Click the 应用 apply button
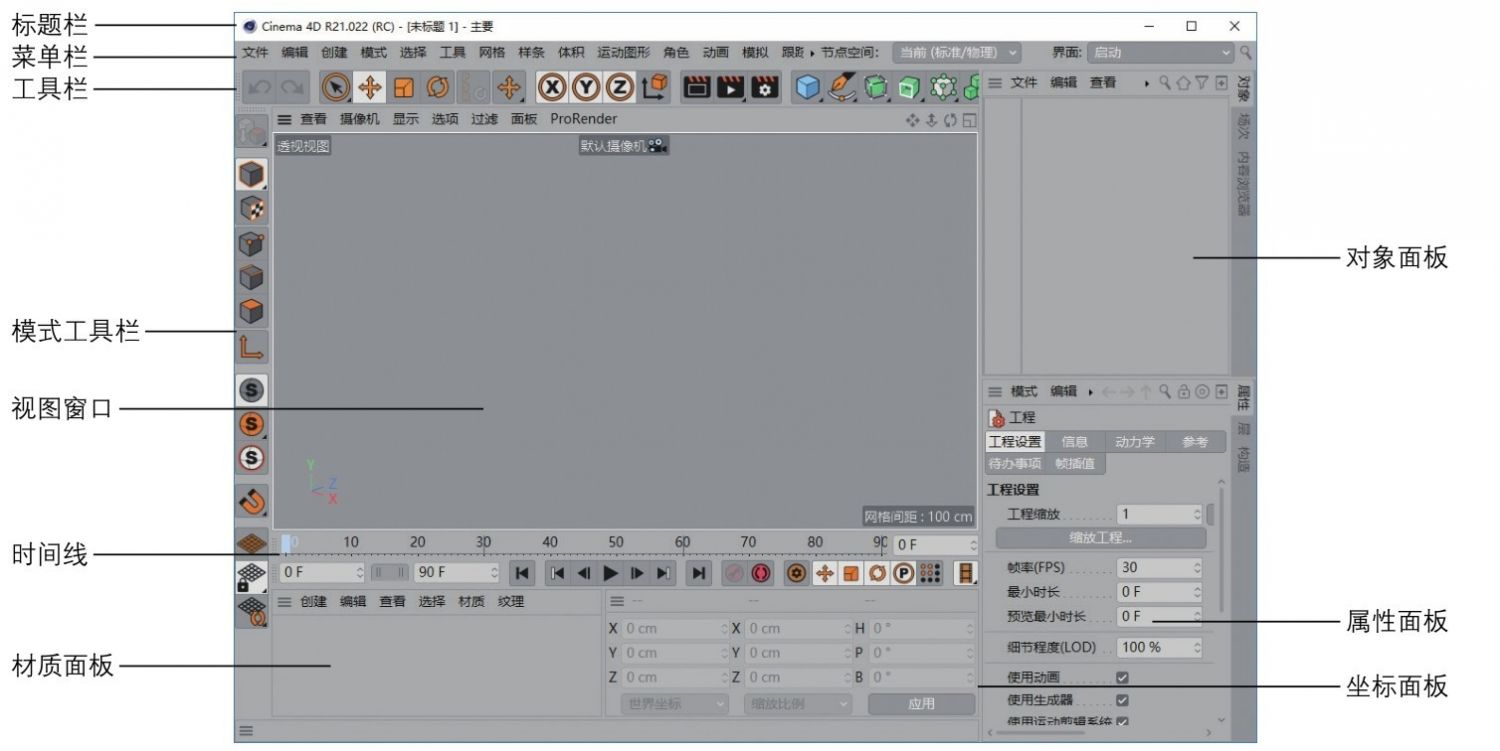The width and height of the screenshot is (1500, 751). pyautogui.click(x=921, y=704)
